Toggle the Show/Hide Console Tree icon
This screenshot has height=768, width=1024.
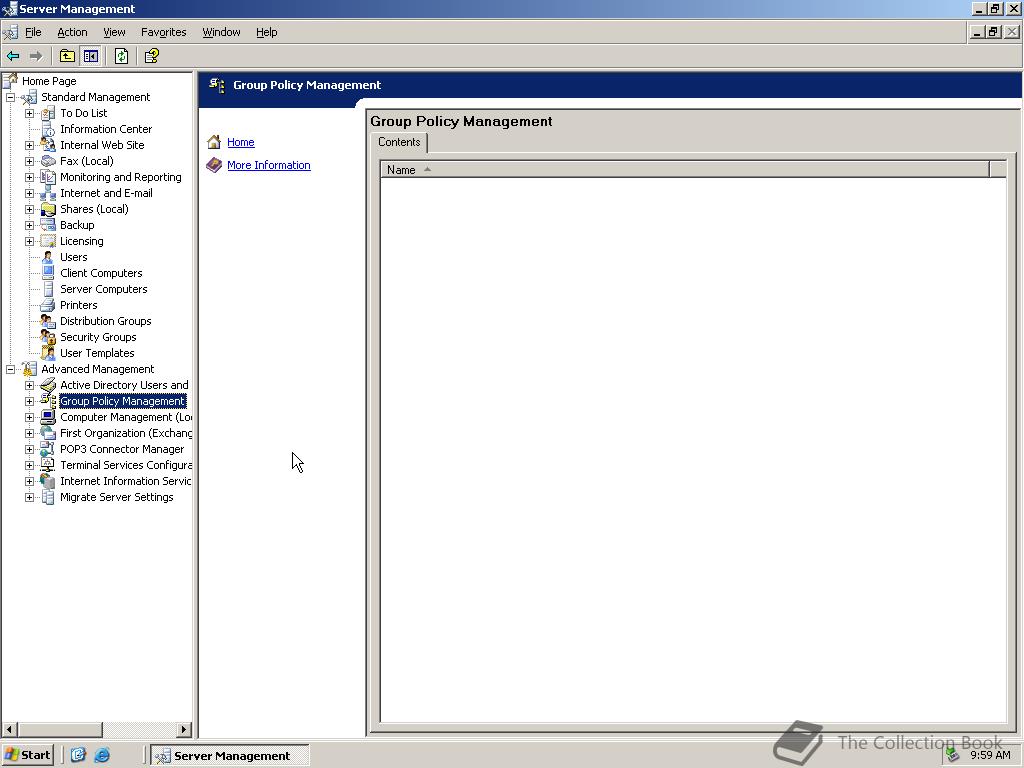tap(90, 56)
